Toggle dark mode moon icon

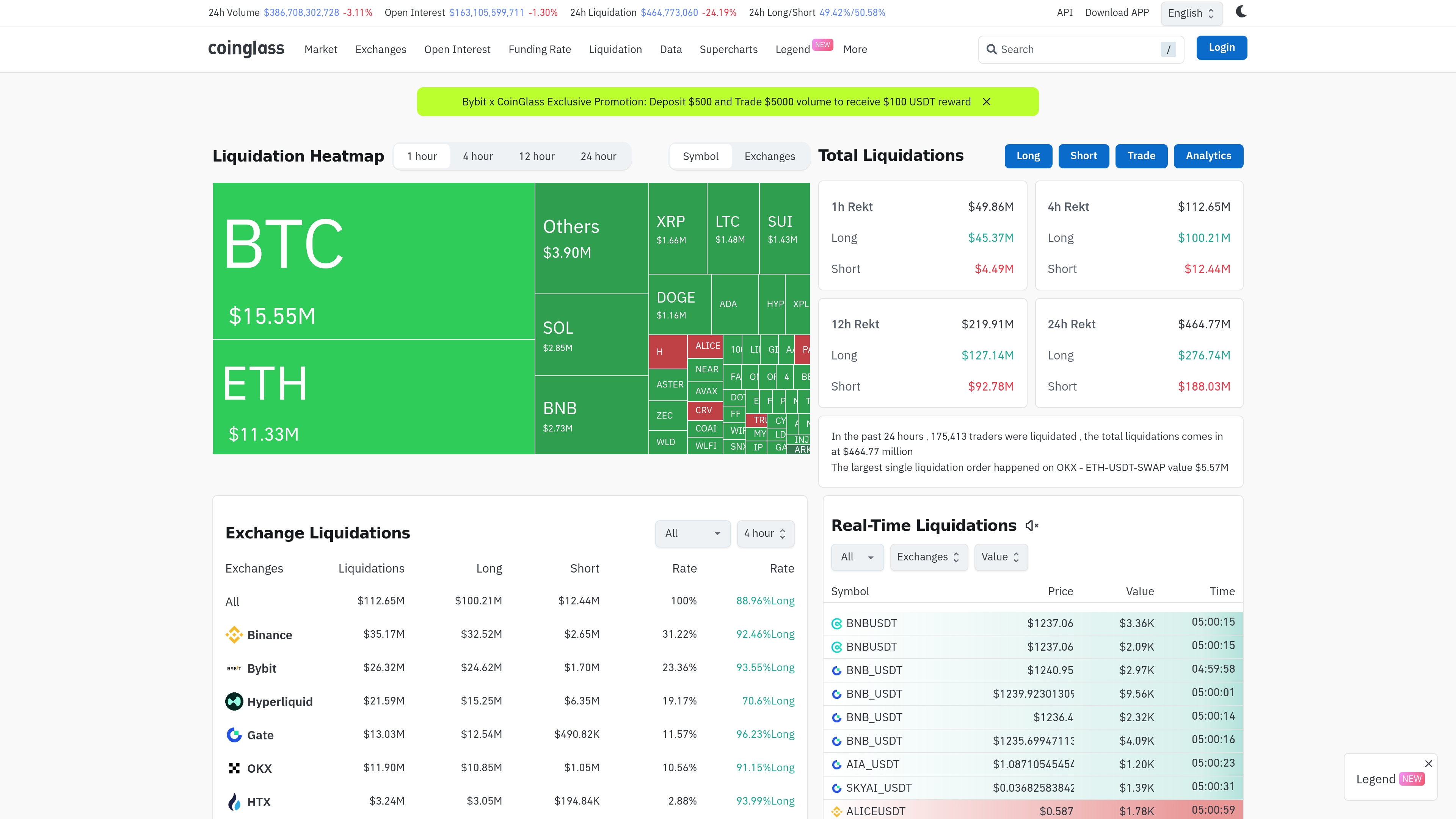[x=1241, y=12]
